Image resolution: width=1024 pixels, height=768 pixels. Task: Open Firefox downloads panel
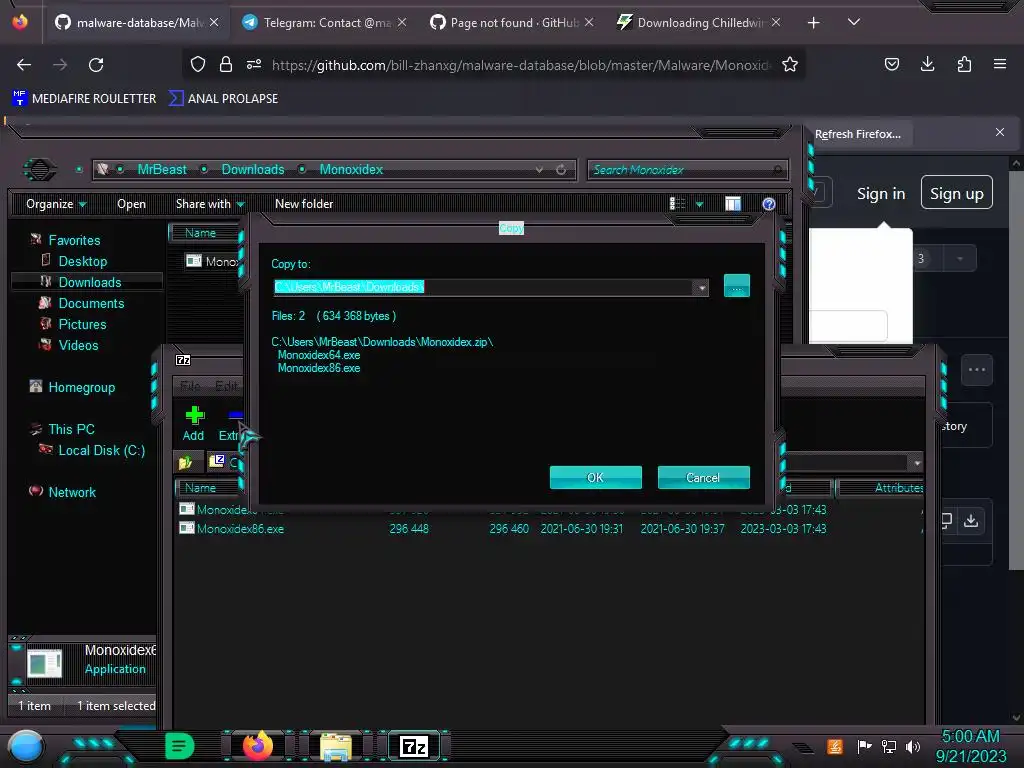pos(927,64)
